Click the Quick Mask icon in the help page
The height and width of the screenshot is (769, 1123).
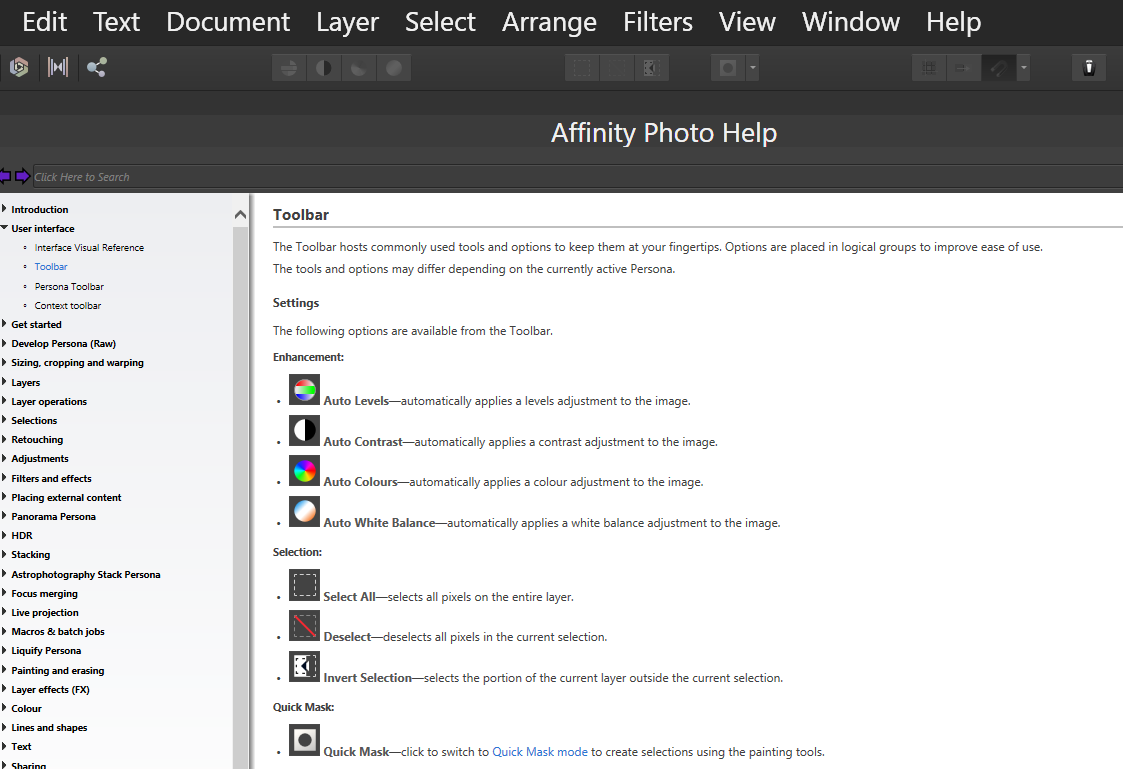click(304, 740)
